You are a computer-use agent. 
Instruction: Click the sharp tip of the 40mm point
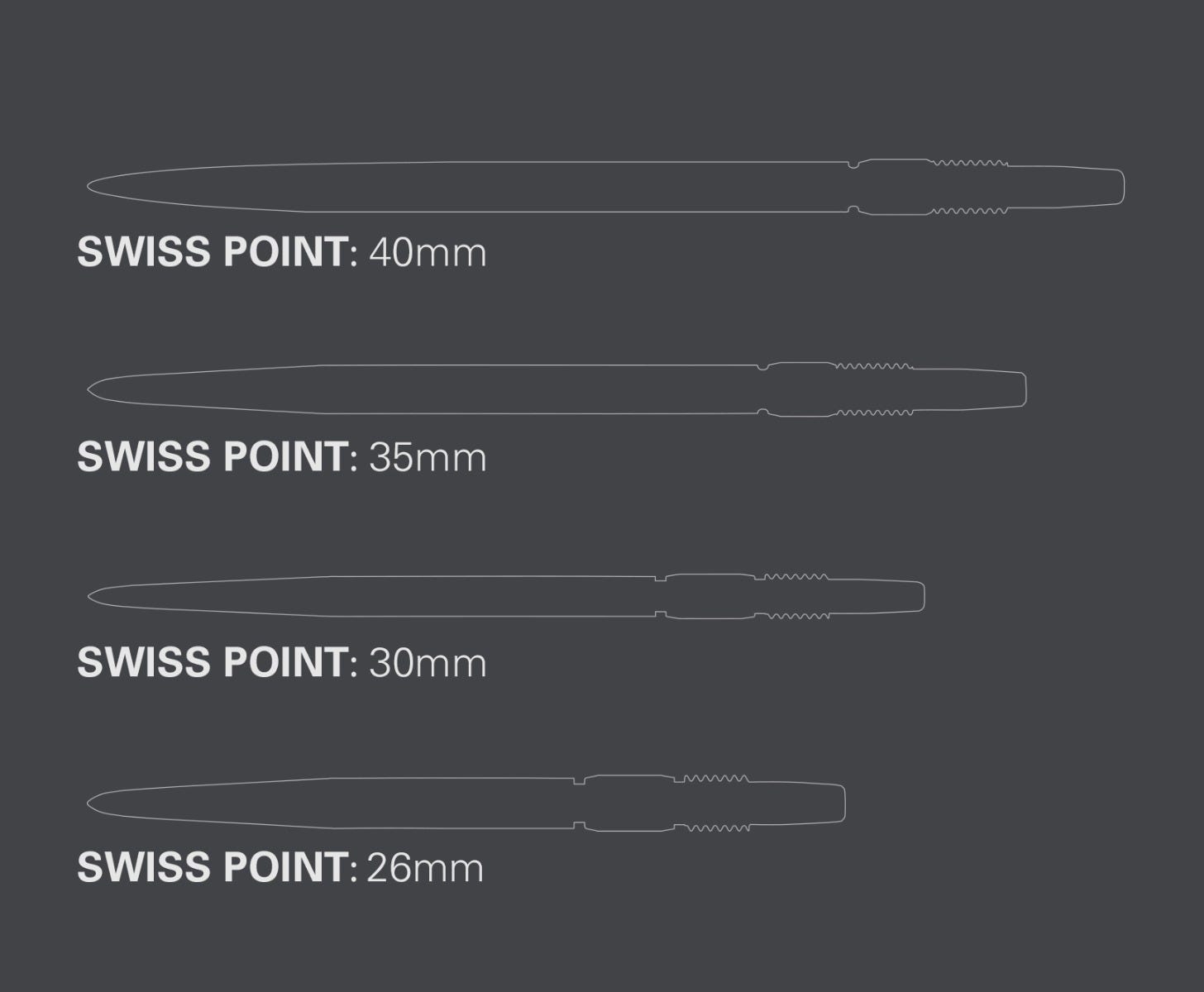[x=91, y=187]
